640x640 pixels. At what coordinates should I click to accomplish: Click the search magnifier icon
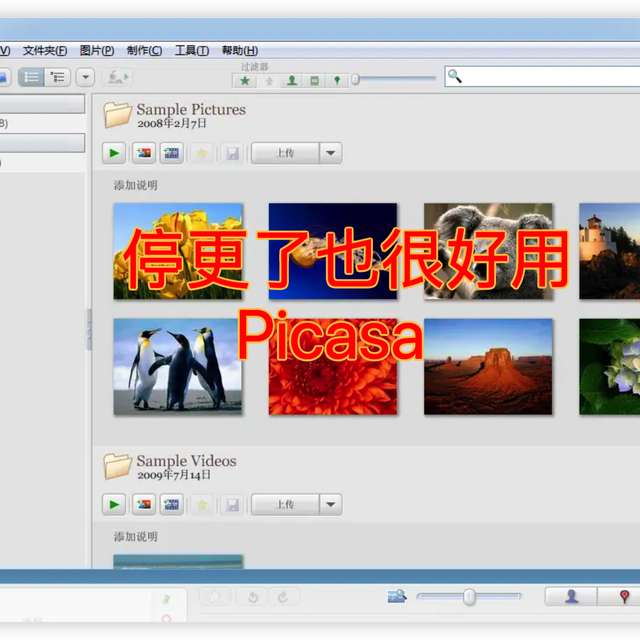[454, 76]
